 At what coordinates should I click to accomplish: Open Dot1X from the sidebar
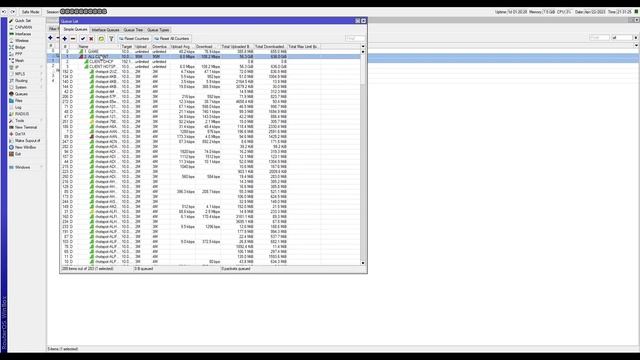[20, 134]
